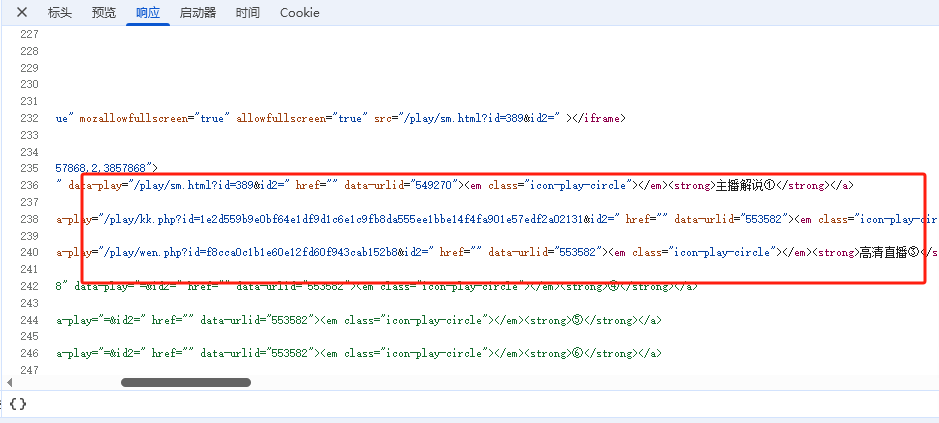Viewport: 939px width, 423px height.
Task: Click the horizontal scrollbar thumb
Action: (x=185, y=382)
